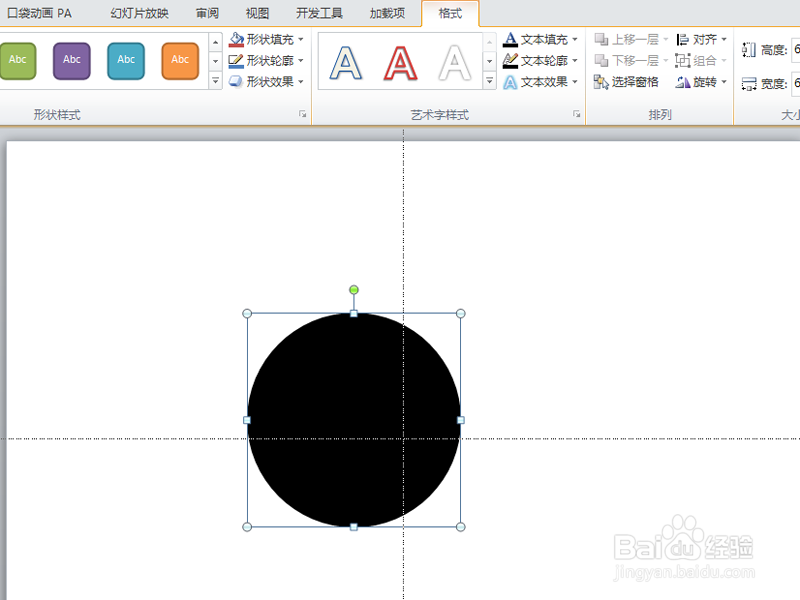Image resolution: width=800 pixels, height=600 pixels.
Task: Open the 形状效果 dropdown arrow
Action: coord(301,82)
